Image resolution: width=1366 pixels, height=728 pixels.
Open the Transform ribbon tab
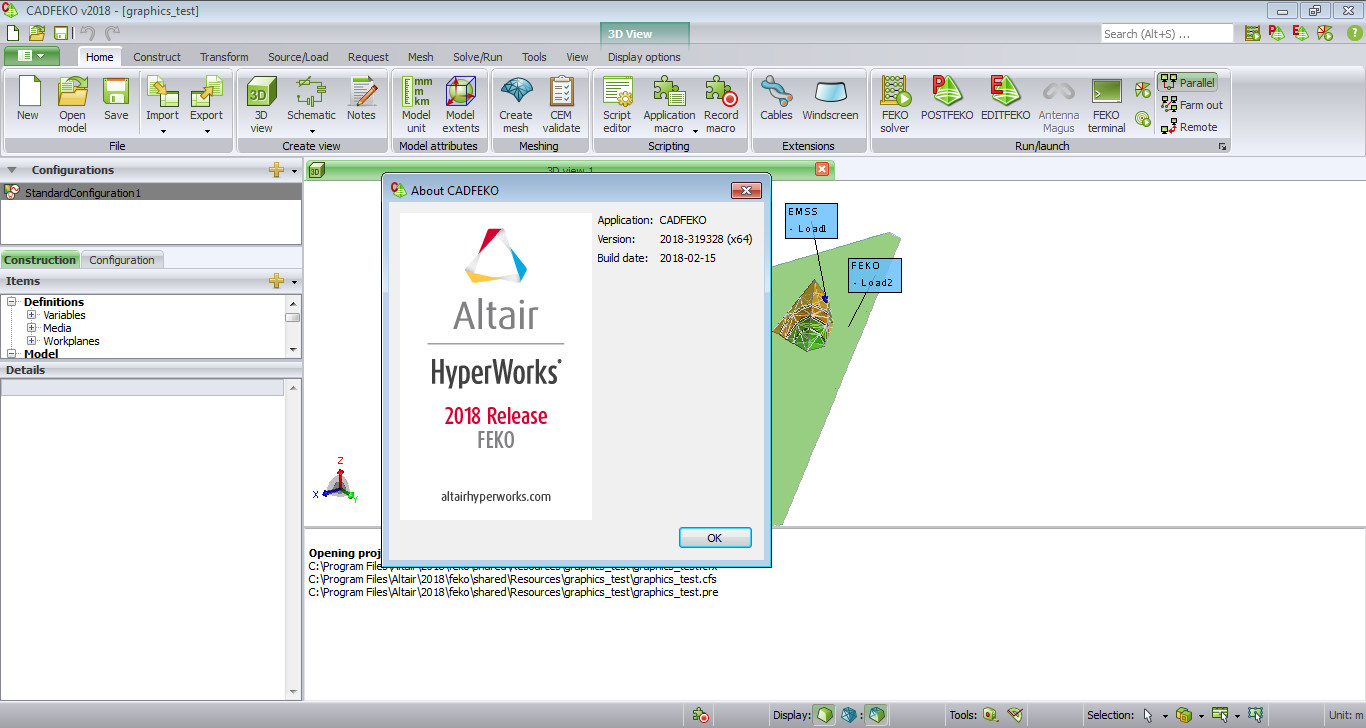224,57
